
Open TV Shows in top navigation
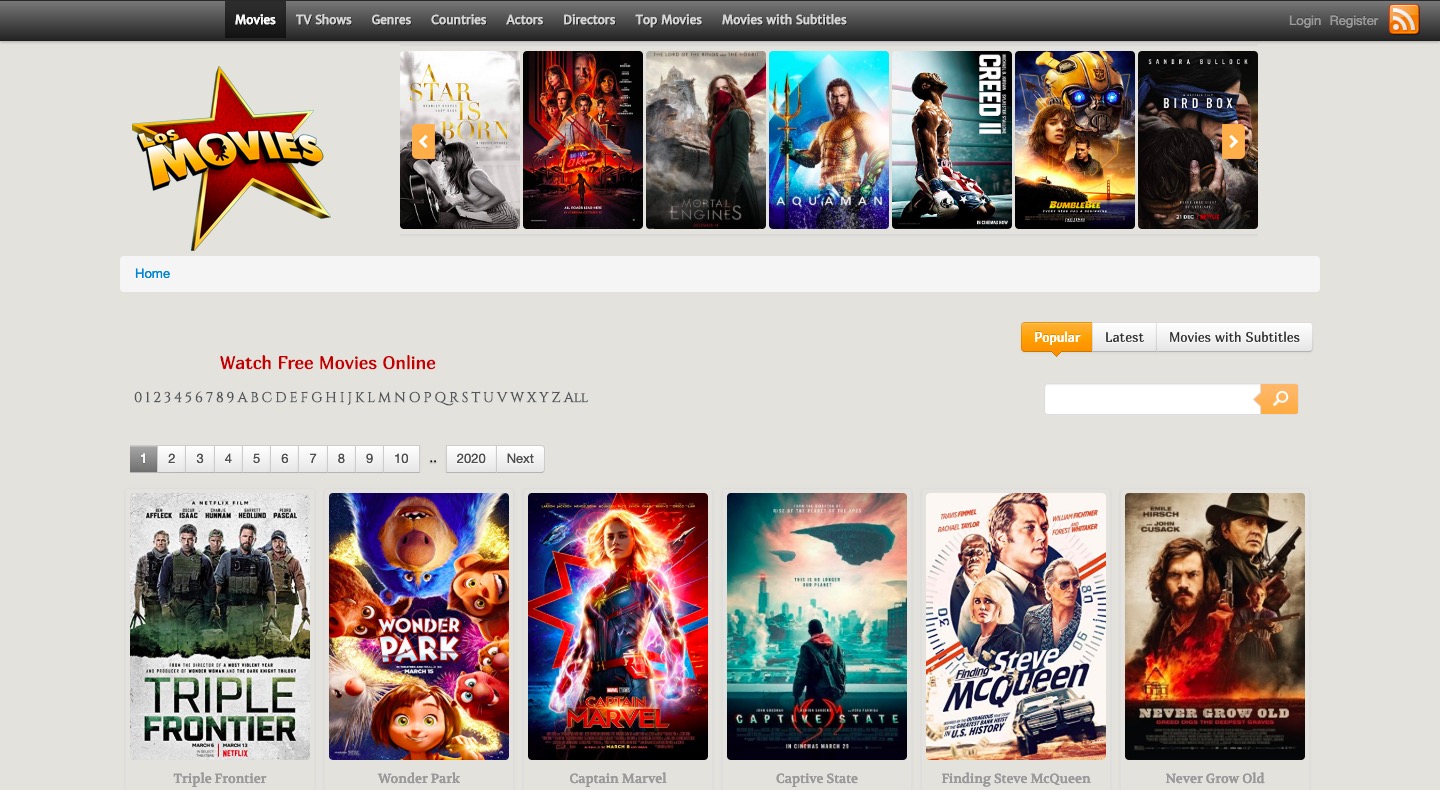(x=324, y=19)
